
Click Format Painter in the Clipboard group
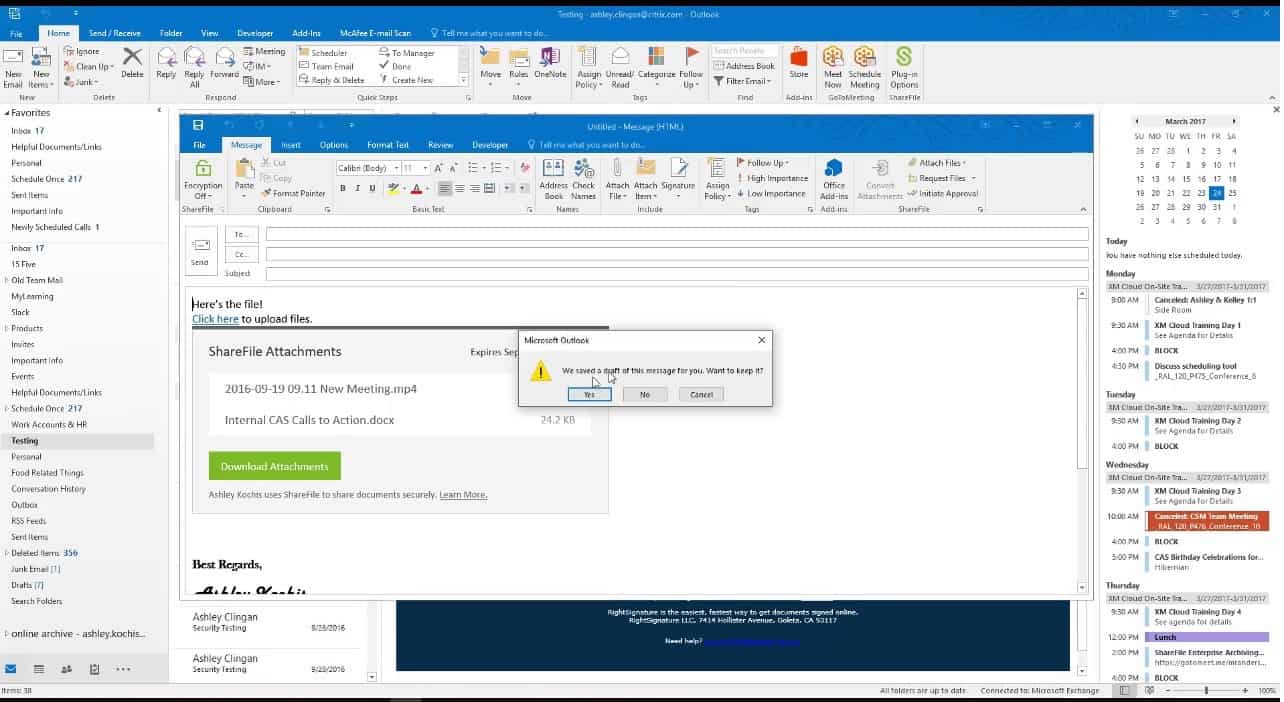pos(293,193)
